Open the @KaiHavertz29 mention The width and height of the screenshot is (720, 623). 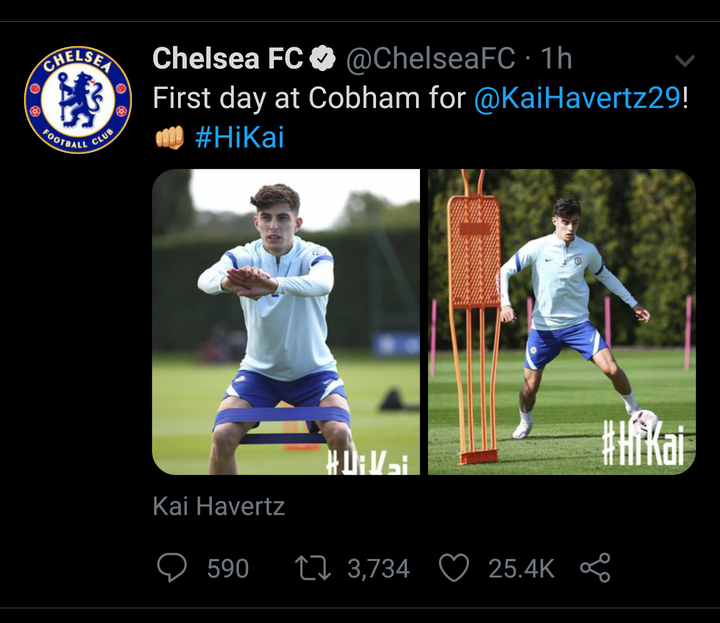577,98
